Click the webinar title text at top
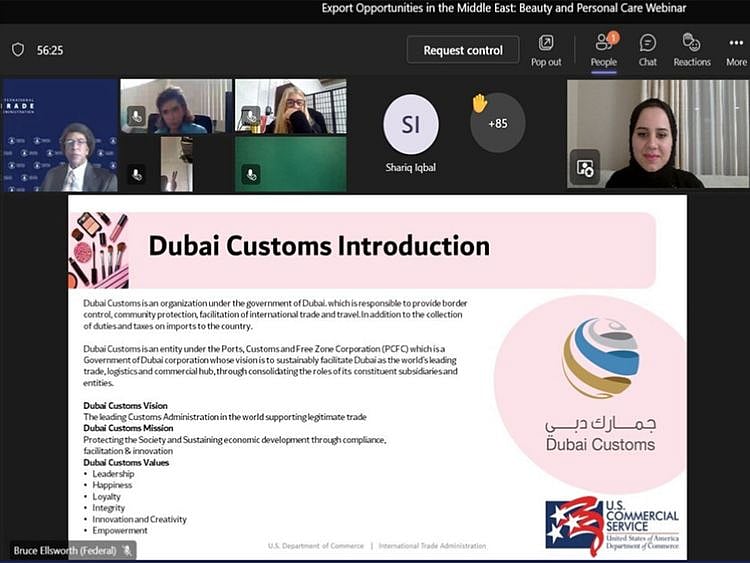750x563 pixels. click(504, 8)
